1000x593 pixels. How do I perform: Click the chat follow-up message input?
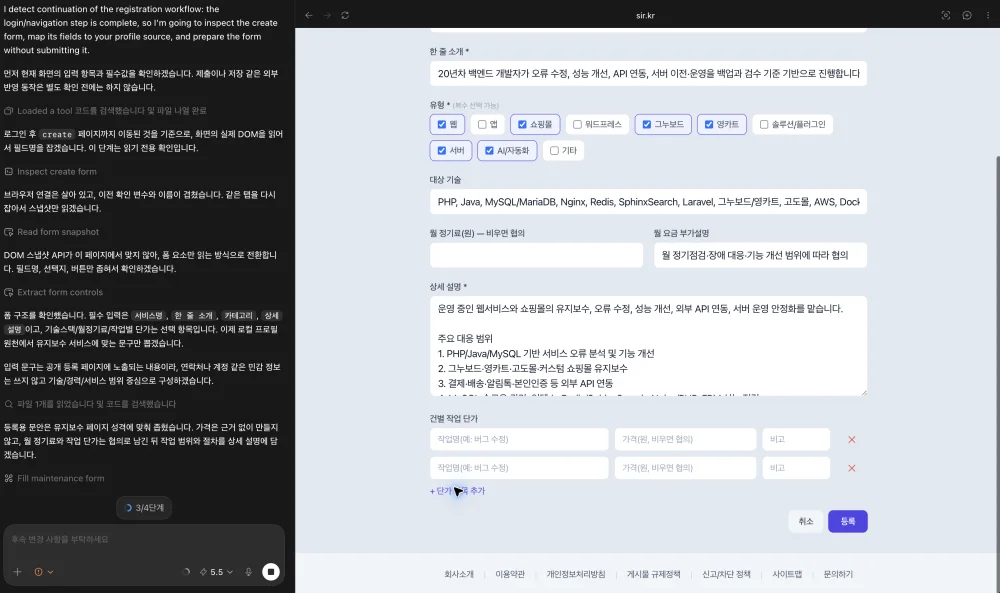click(x=144, y=539)
